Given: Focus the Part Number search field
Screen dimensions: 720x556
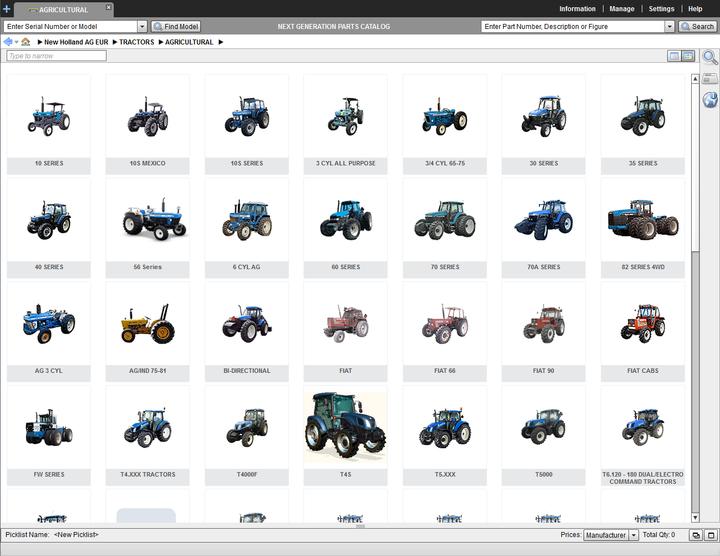Looking at the screenshot, I should pyautogui.click(x=573, y=27).
